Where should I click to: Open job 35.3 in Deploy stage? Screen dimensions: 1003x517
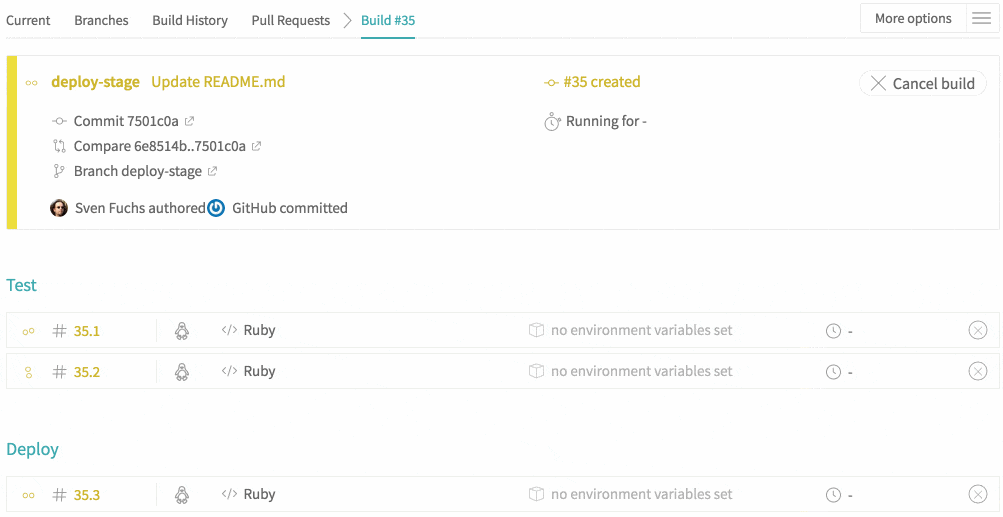point(86,495)
